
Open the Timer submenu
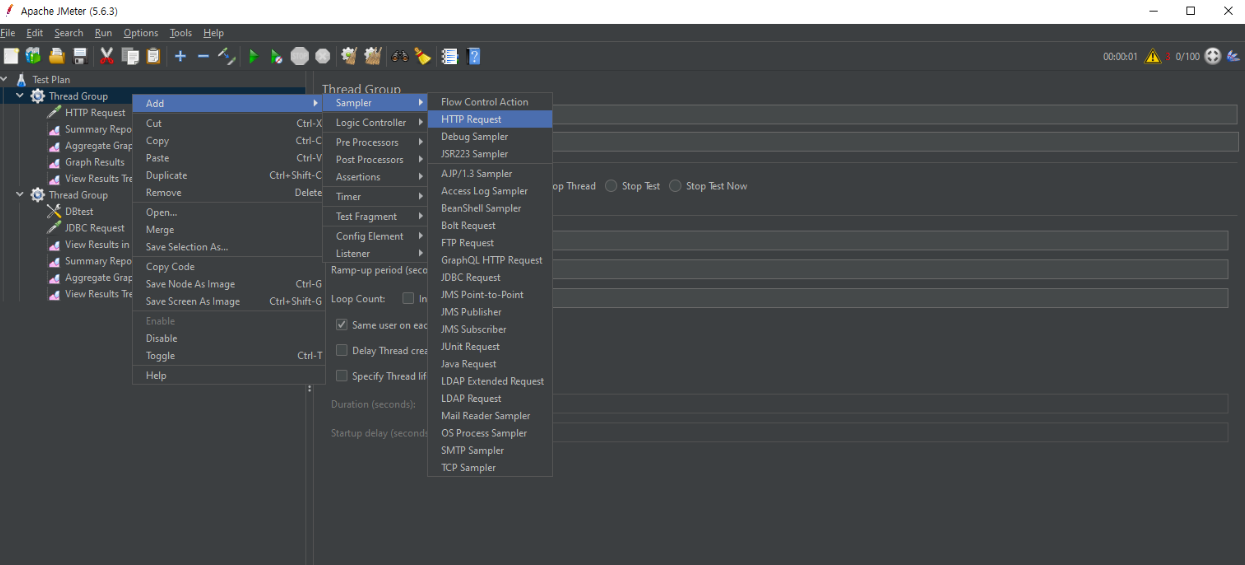click(376, 196)
